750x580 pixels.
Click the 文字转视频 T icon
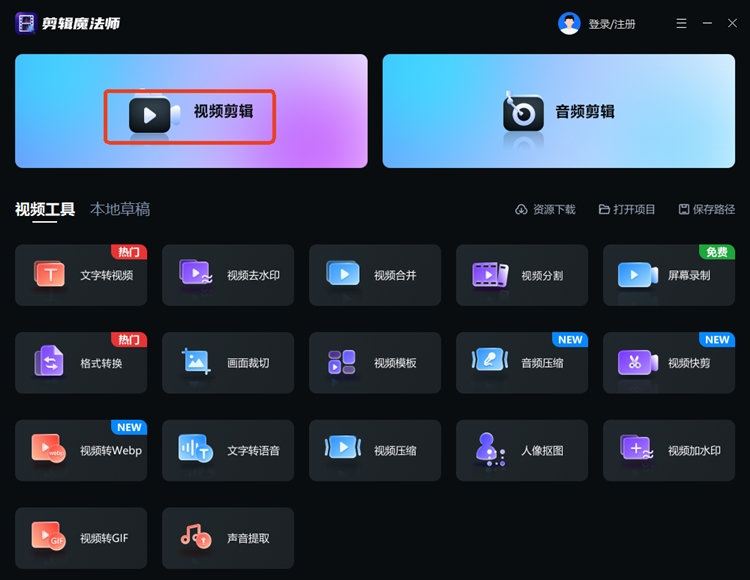pos(50,274)
